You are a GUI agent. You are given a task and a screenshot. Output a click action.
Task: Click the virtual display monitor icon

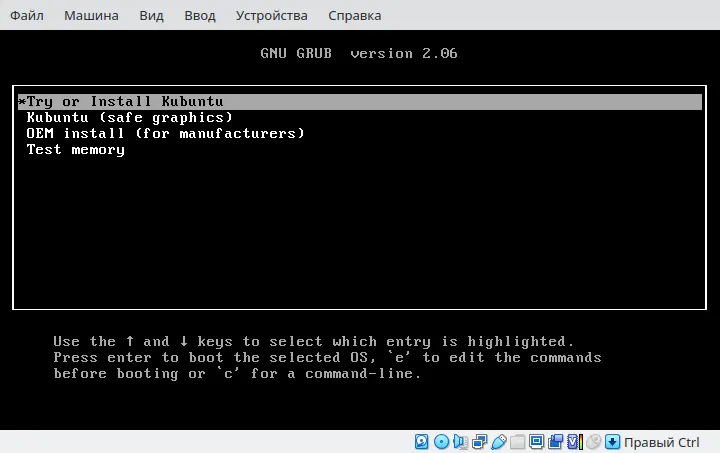[x=536, y=442]
